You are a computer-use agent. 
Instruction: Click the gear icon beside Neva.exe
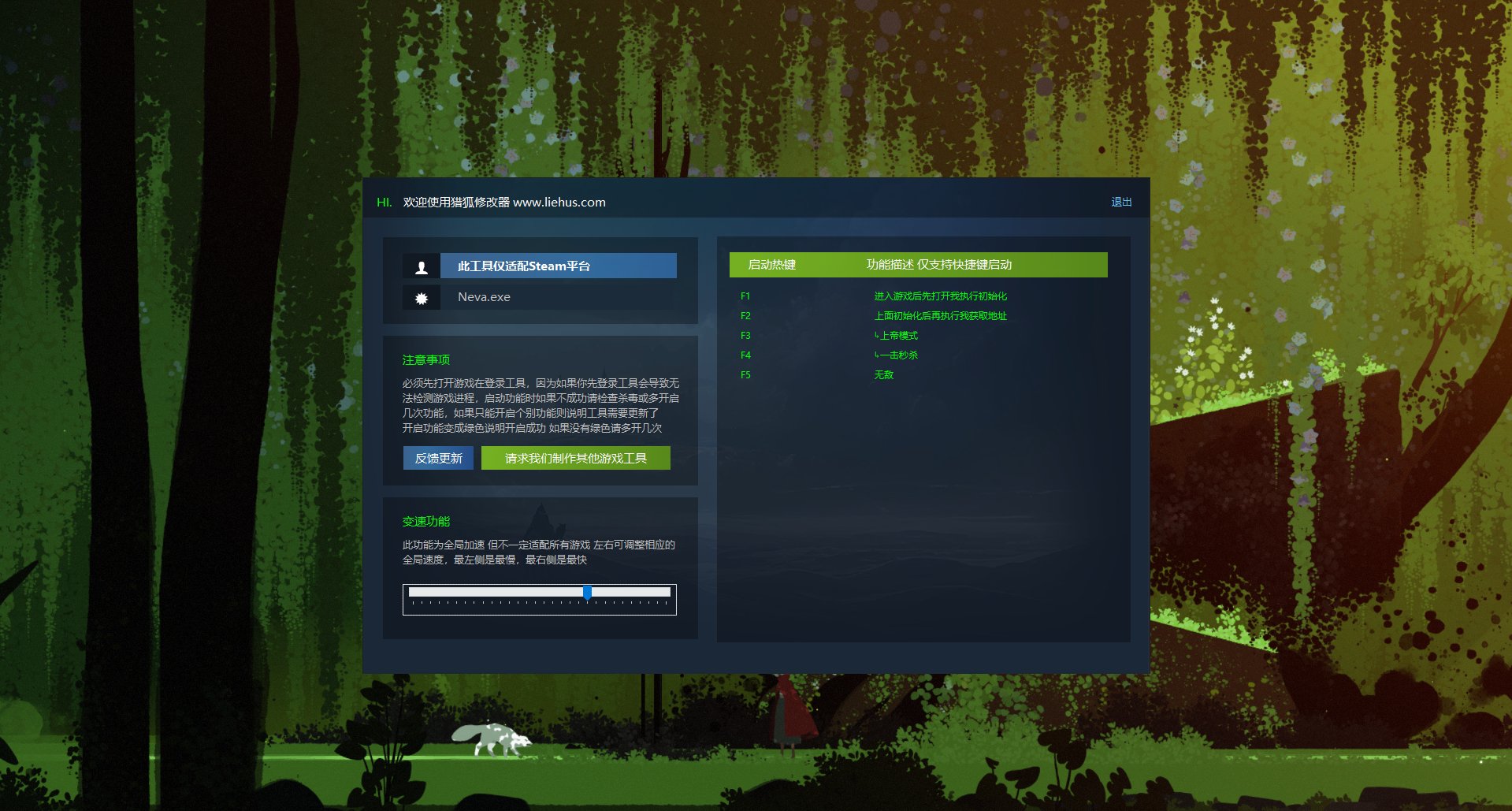point(422,297)
